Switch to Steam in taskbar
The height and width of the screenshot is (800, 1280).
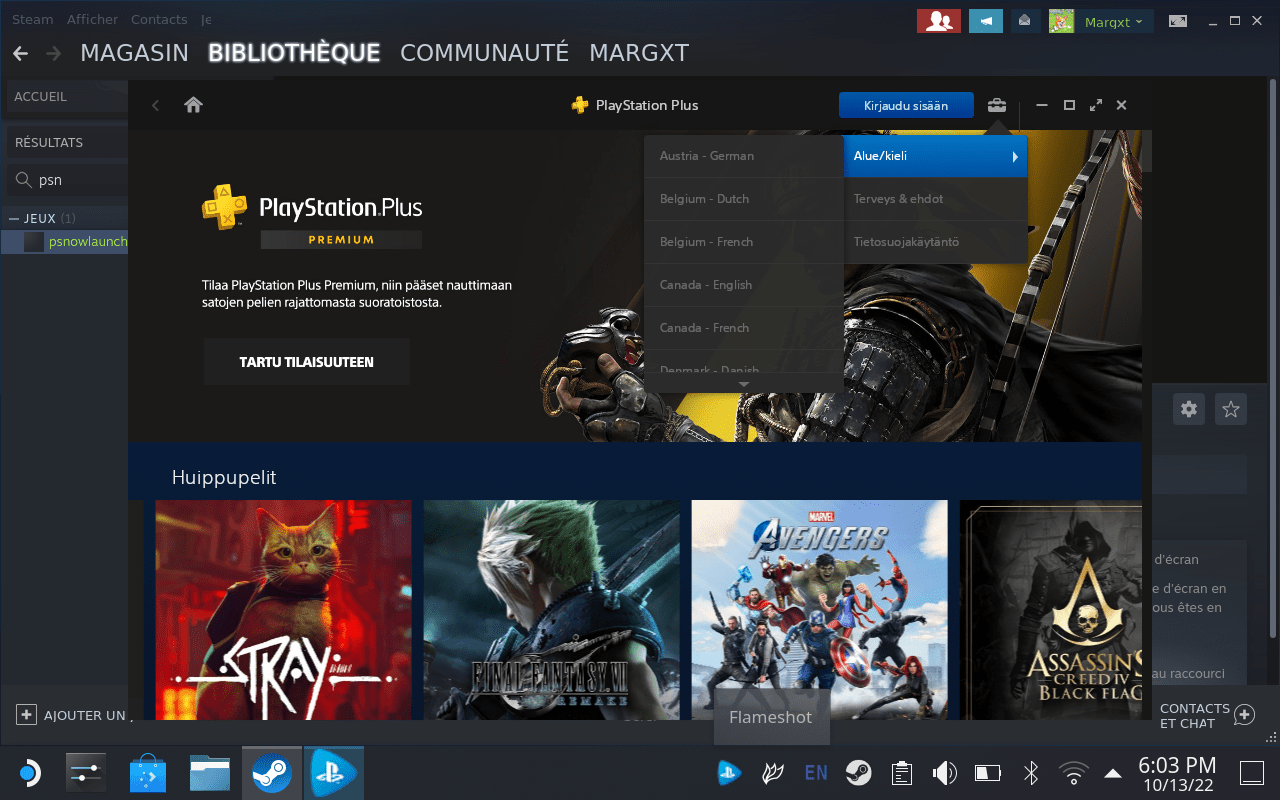[272, 773]
